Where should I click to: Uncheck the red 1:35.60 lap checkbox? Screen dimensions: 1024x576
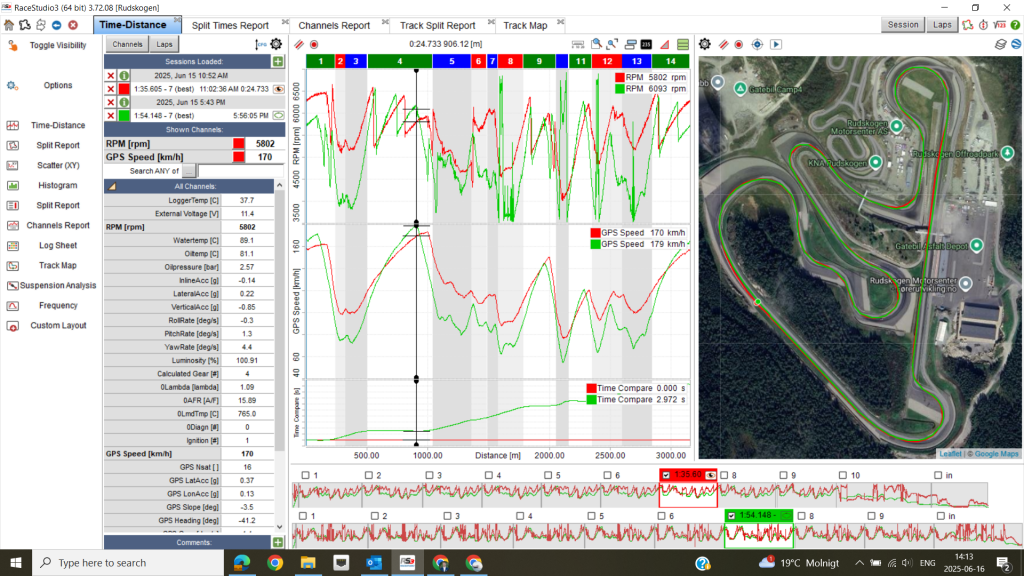[x=666, y=475]
